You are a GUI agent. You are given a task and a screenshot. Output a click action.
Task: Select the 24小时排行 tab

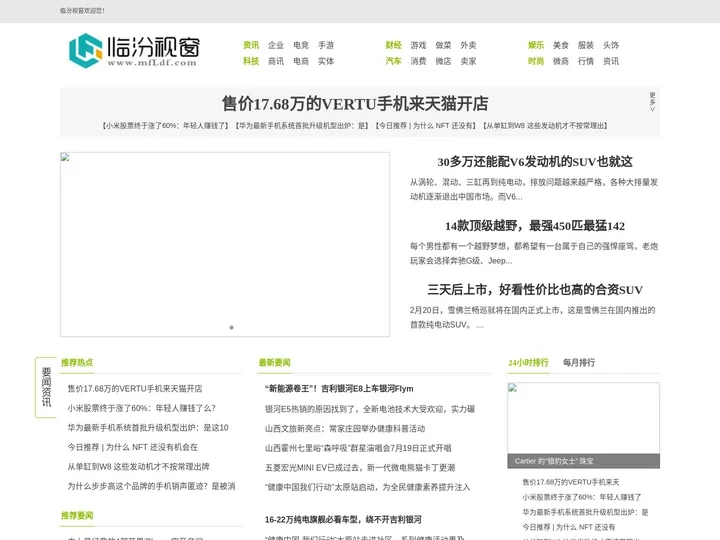[528, 362]
